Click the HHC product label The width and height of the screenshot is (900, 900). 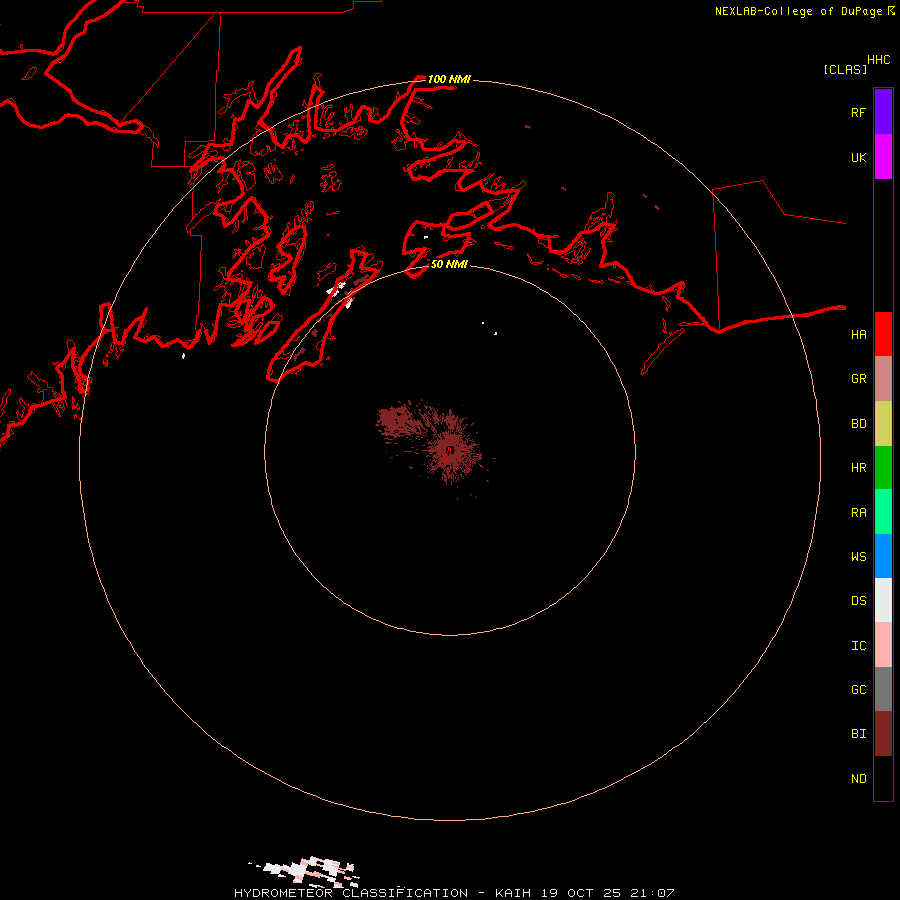click(x=878, y=60)
